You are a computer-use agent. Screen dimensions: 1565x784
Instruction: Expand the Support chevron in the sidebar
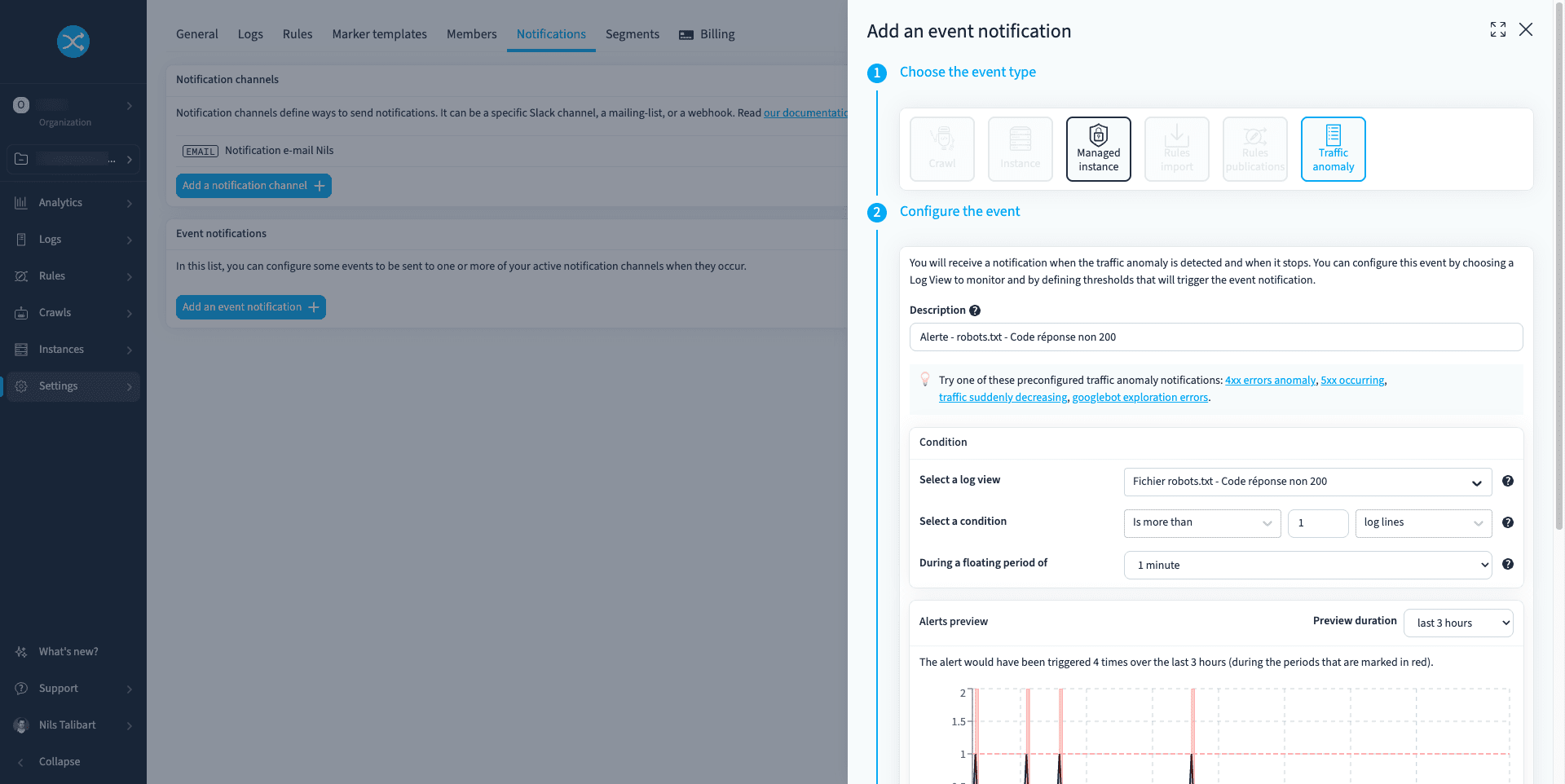(x=130, y=689)
